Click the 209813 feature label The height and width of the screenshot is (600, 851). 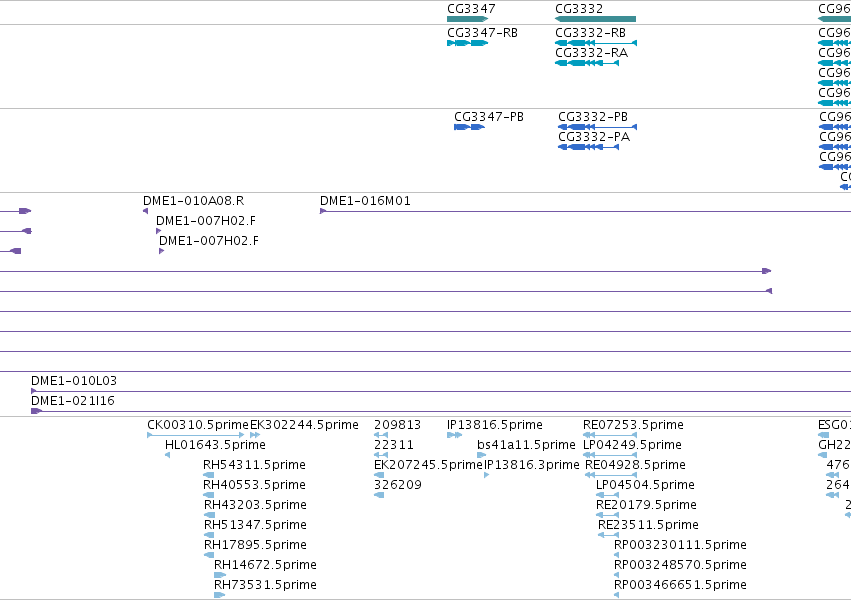(x=398, y=425)
